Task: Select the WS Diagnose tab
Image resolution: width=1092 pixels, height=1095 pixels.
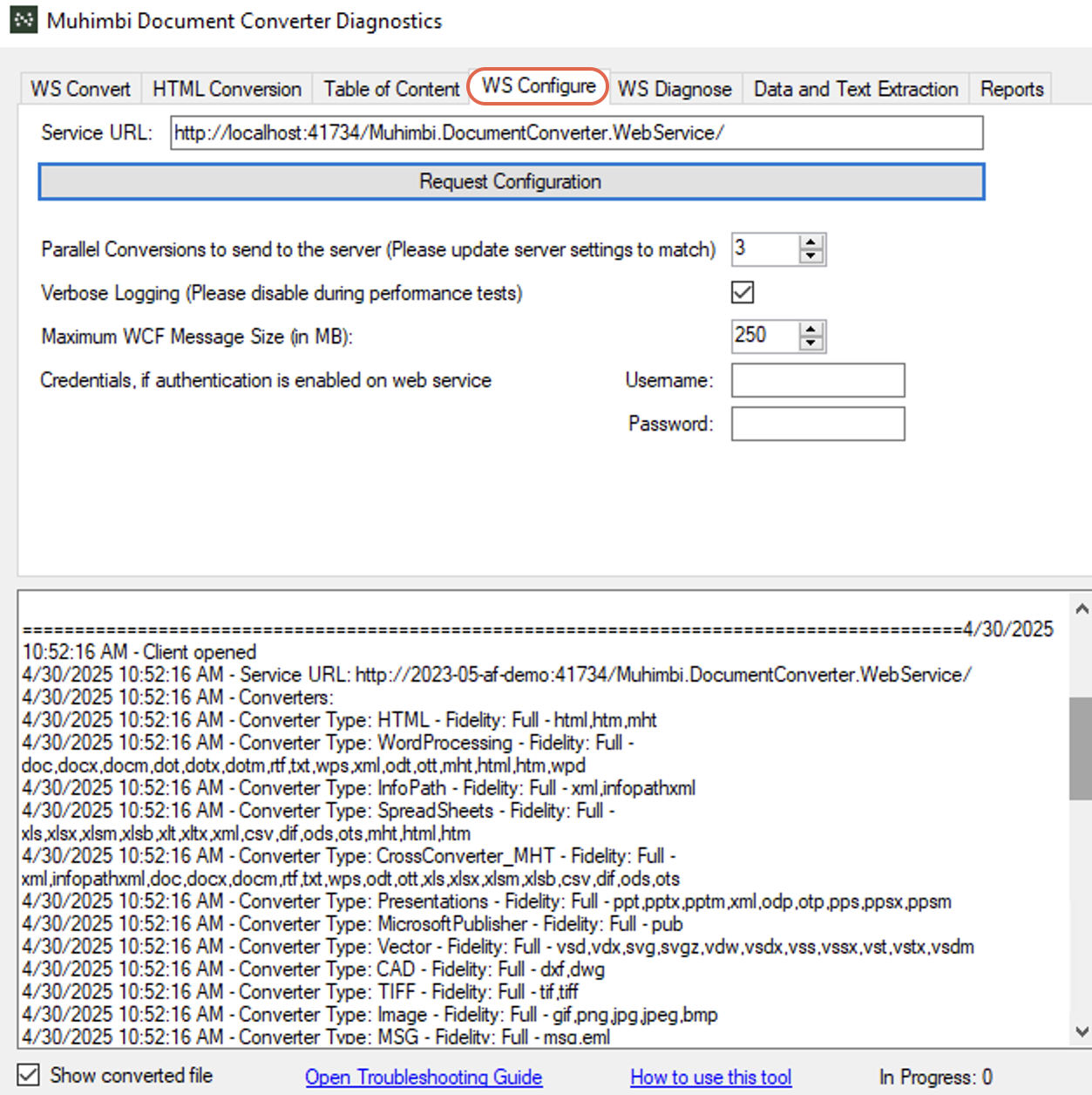Action: pos(674,88)
